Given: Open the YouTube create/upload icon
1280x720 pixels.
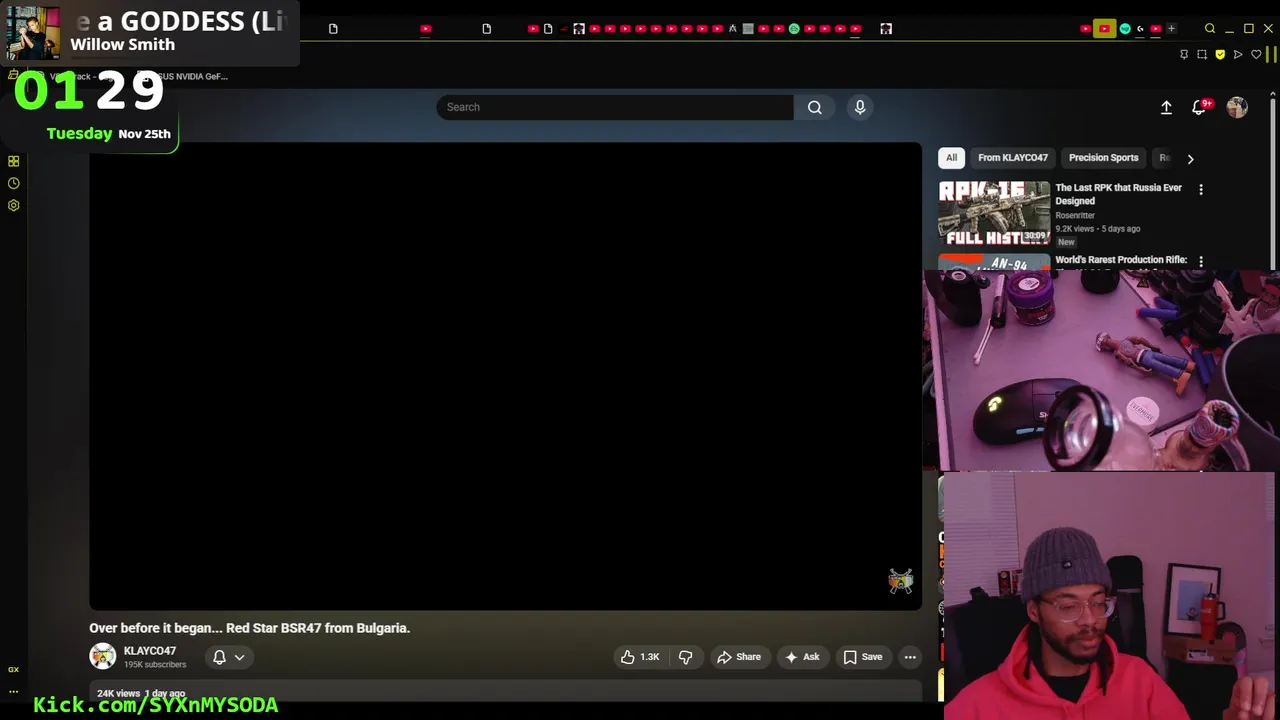Looking at the screenshot, I should [x=1166, y=107].
